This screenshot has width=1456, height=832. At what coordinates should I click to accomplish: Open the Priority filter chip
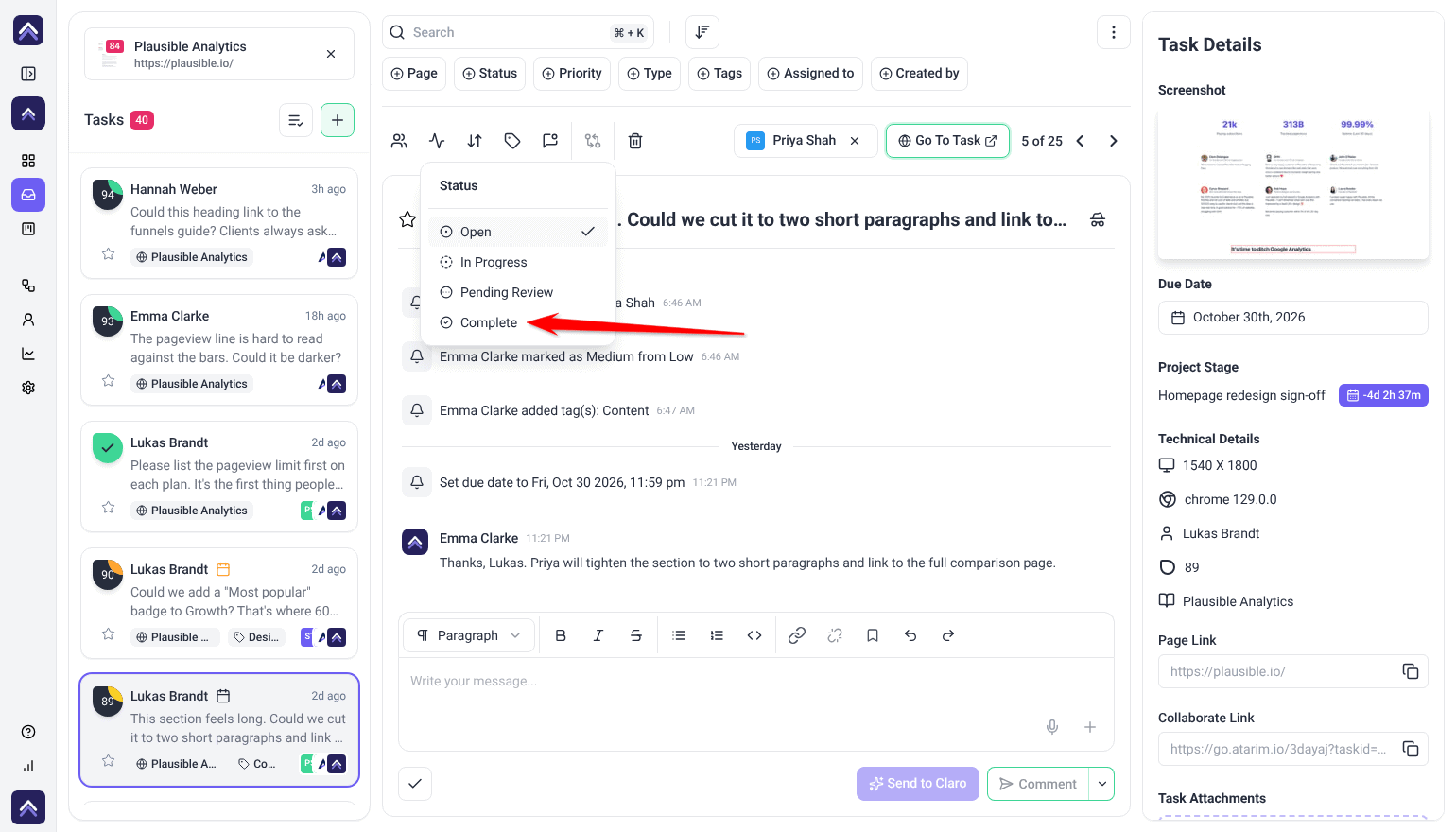pyautogui.click(x=572, y=74)
